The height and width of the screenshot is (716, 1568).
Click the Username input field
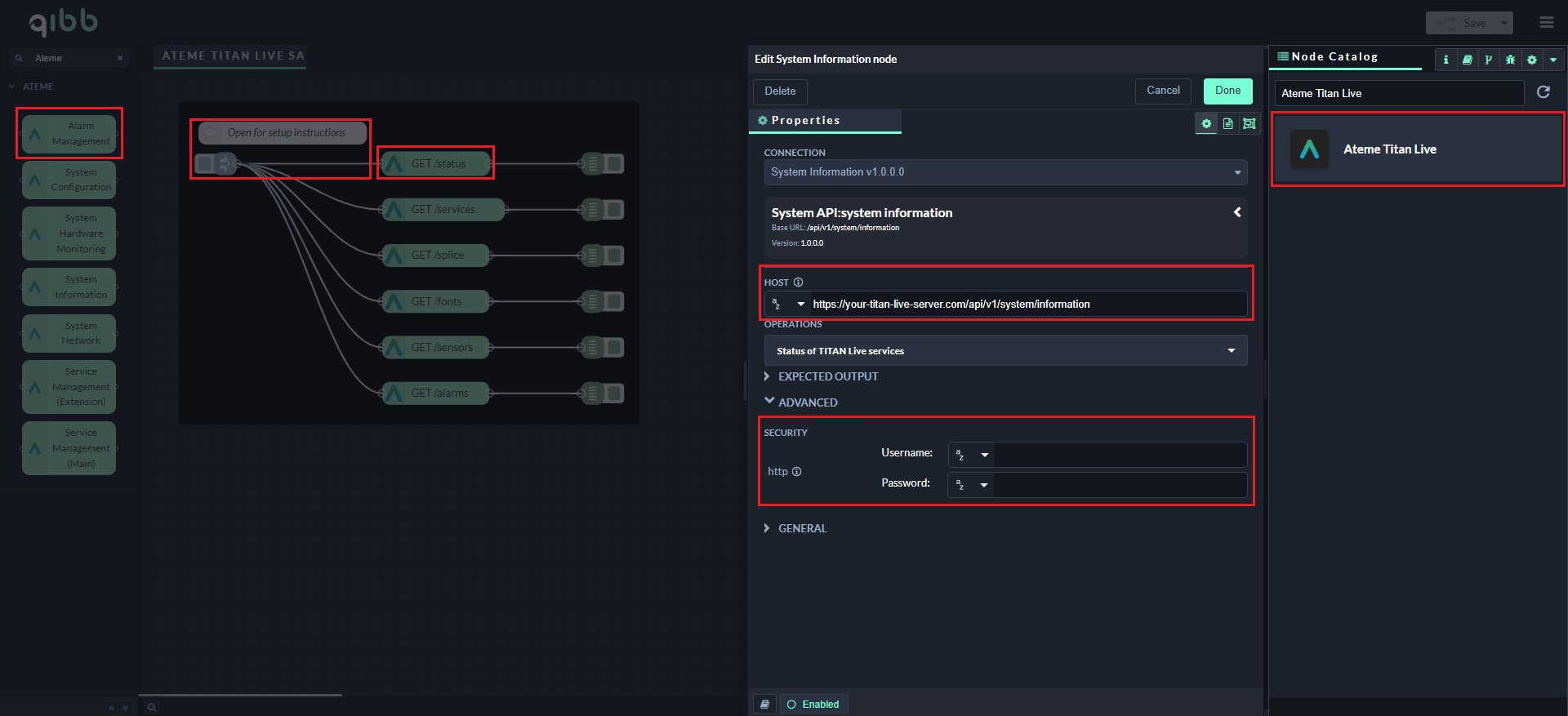point(1120,454)
